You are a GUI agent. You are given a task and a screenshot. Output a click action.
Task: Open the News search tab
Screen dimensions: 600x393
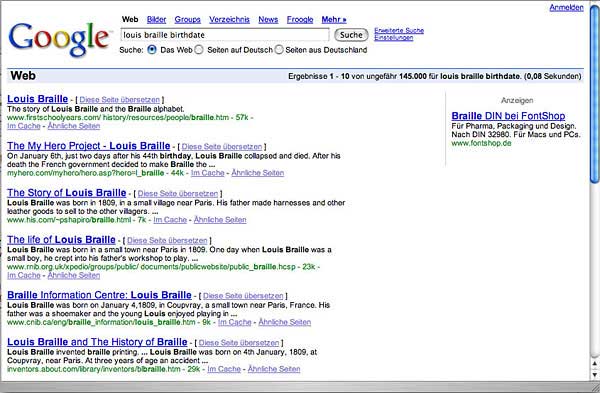point(268,20)
